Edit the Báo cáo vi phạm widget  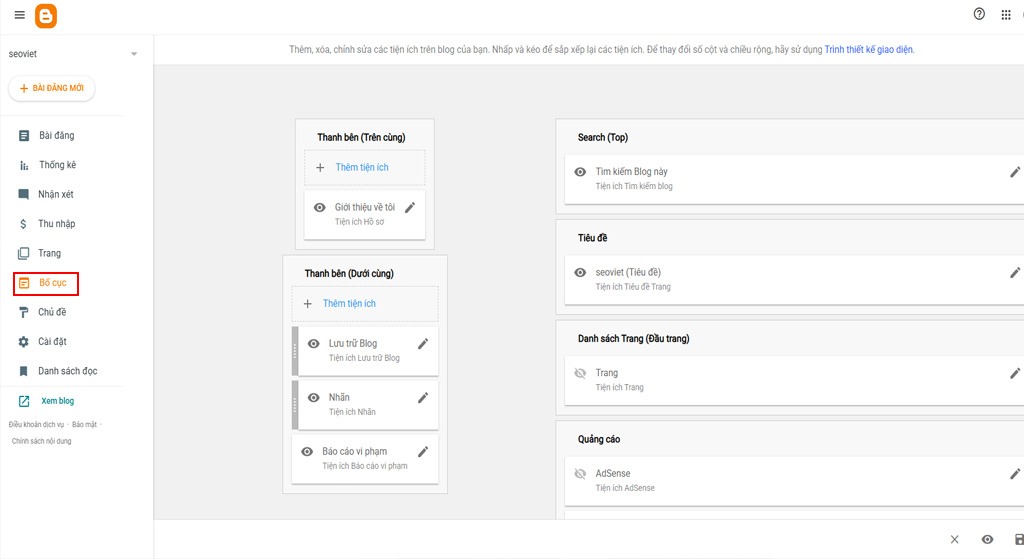423,452
